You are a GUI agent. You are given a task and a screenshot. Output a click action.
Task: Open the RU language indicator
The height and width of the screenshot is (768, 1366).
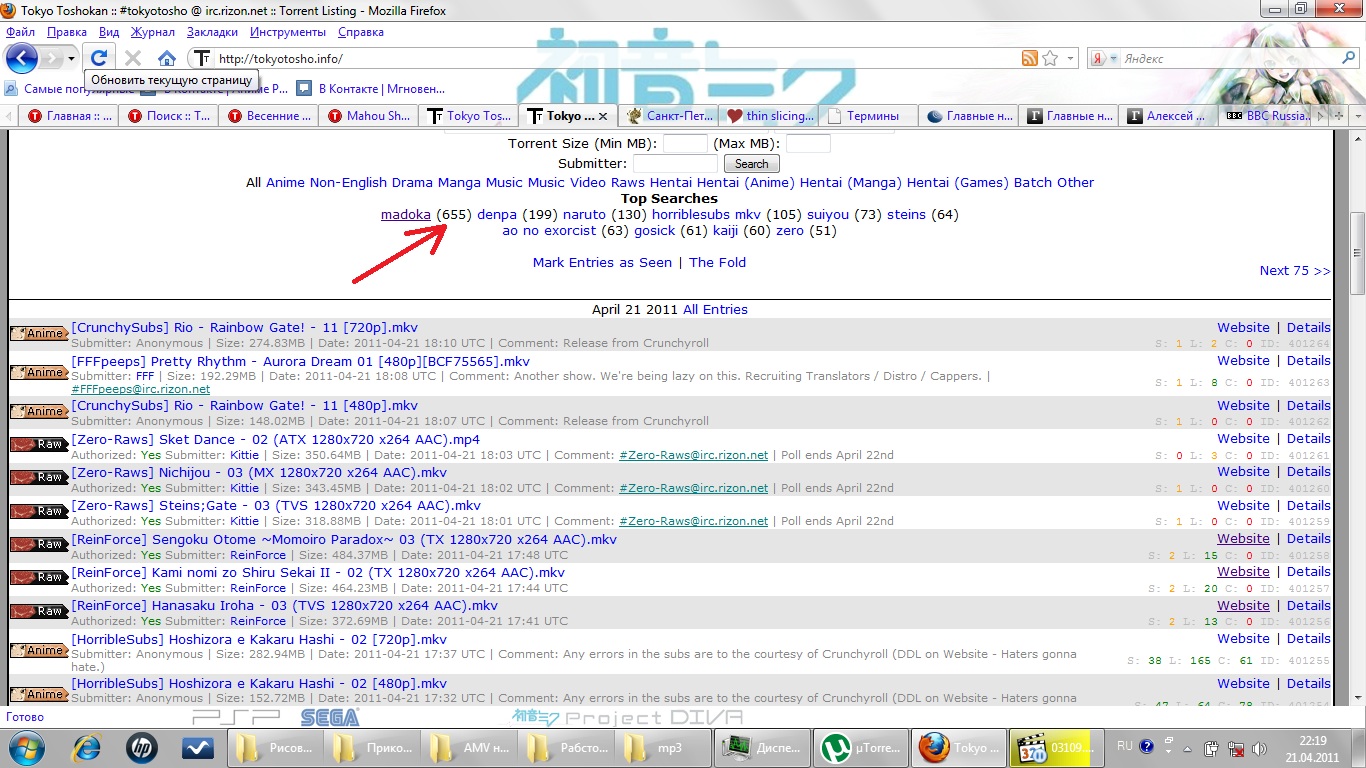click(x=1125, y=746)
